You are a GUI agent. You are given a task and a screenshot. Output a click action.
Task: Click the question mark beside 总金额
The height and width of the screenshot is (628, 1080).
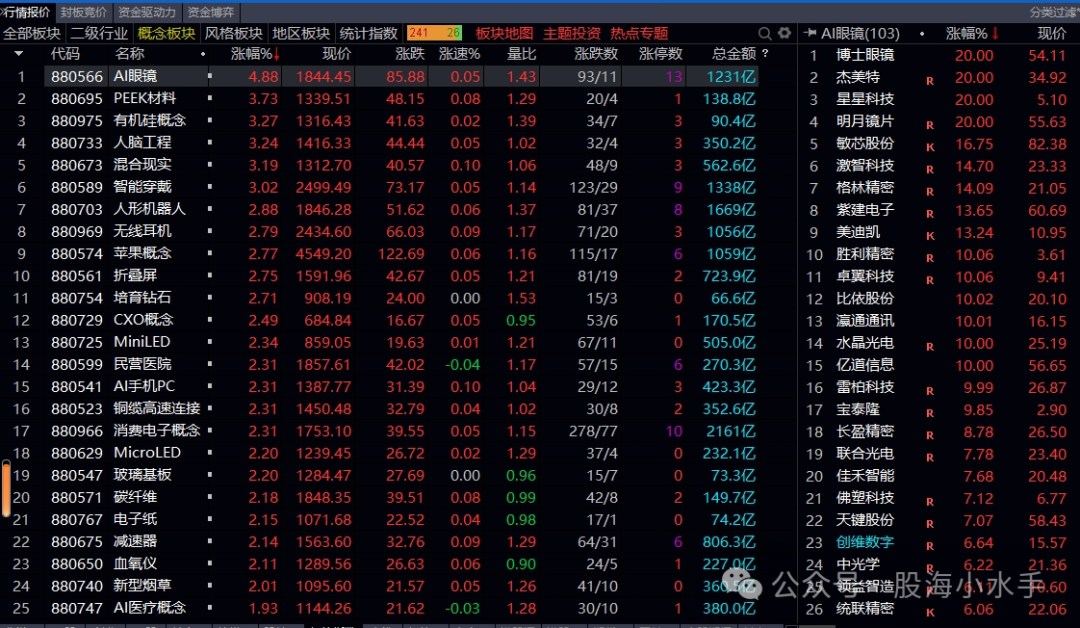(765, 53)
